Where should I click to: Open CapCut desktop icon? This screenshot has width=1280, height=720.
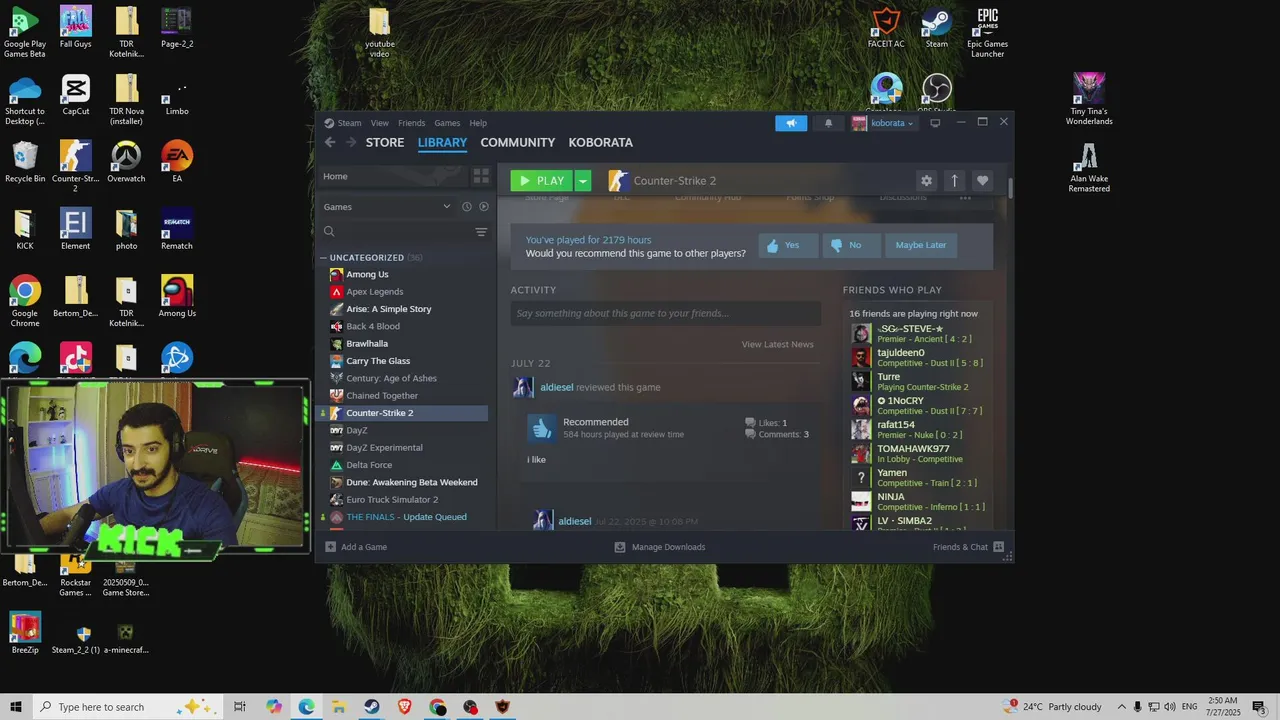point(75,95)
